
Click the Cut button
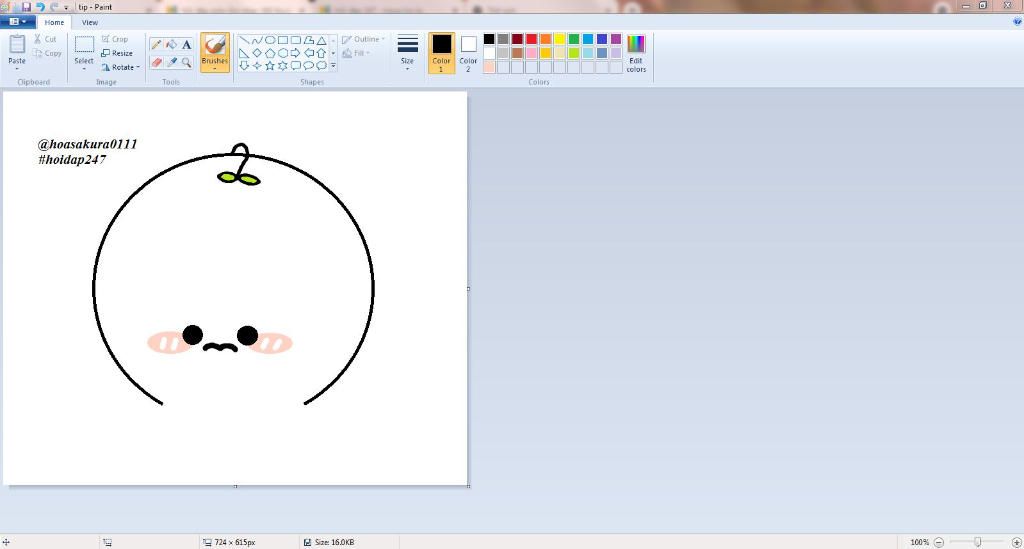point(45,39)
